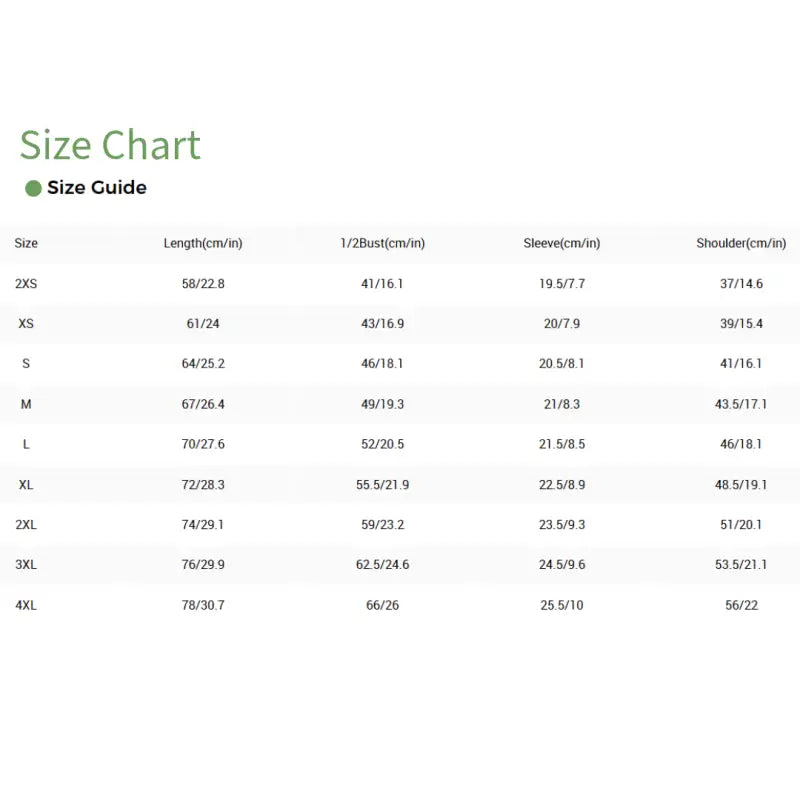Click the 4XL size row label
The width and height of the screenshot is (800, 800).
tap(26, 605)
